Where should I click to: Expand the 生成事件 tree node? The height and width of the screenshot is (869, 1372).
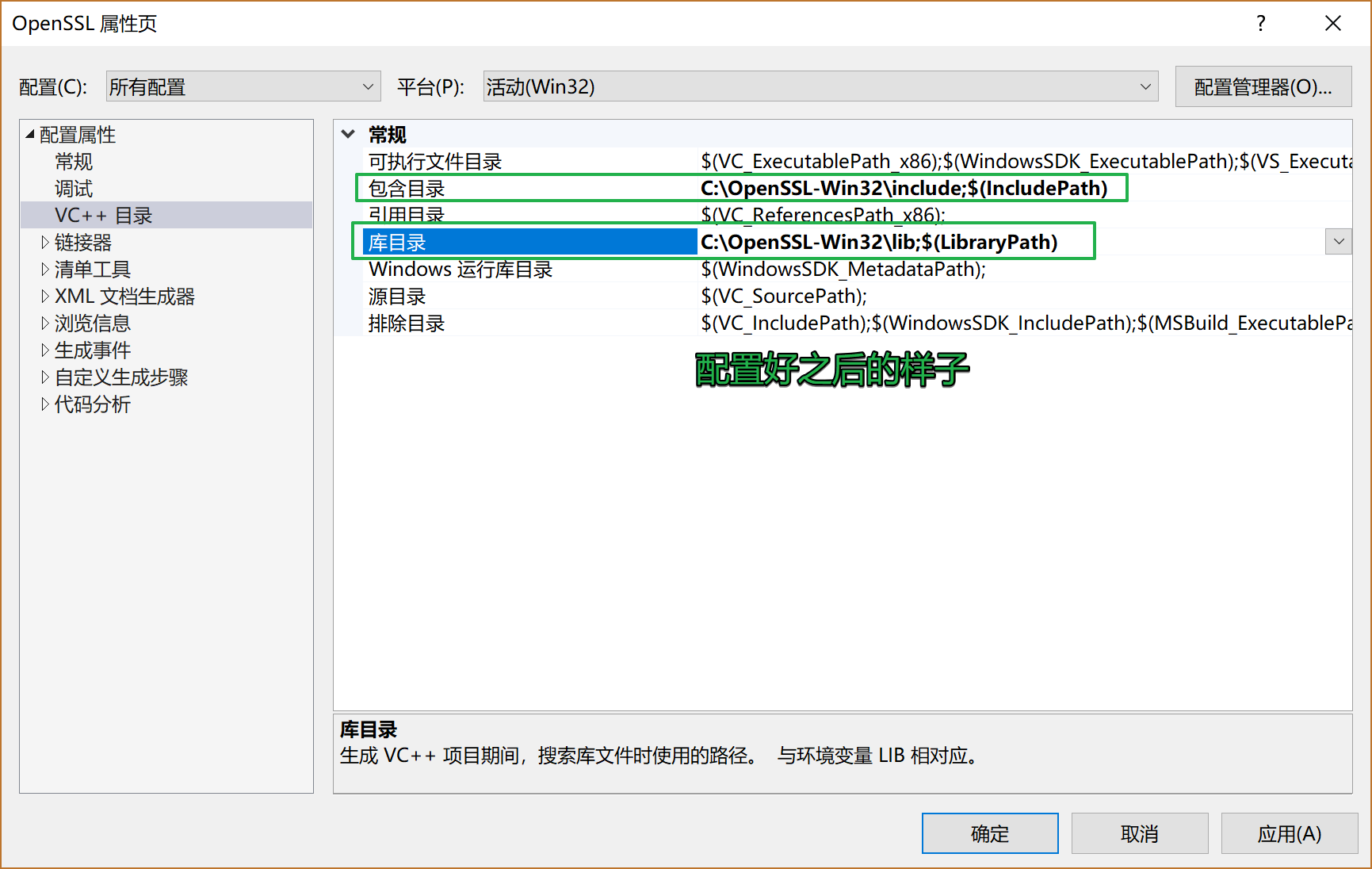[x=45, y=350]
